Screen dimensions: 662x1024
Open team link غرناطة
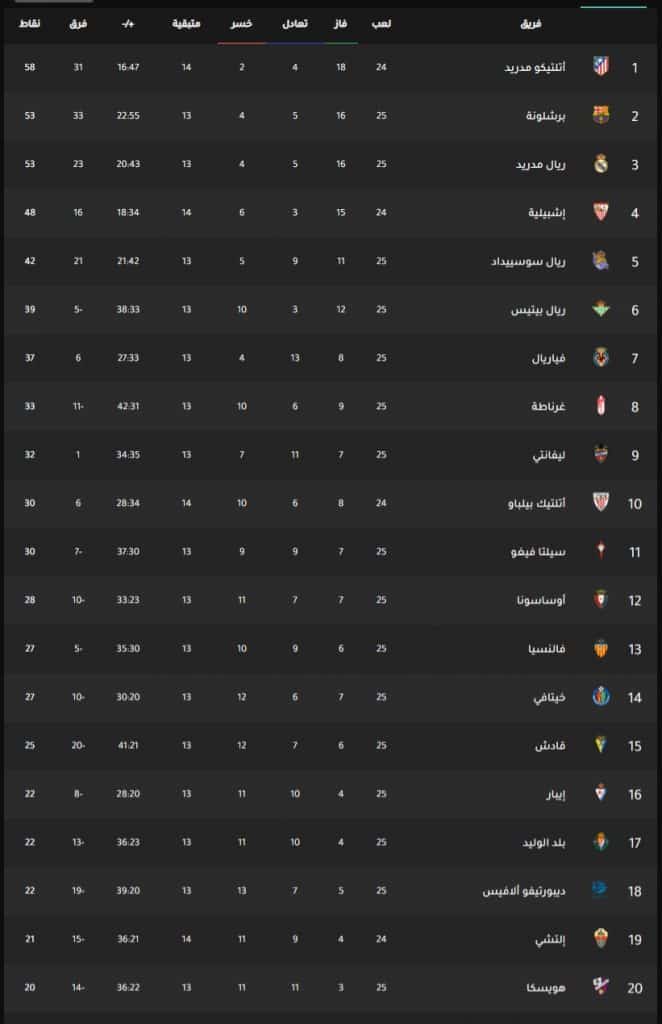tap(548, 406)
